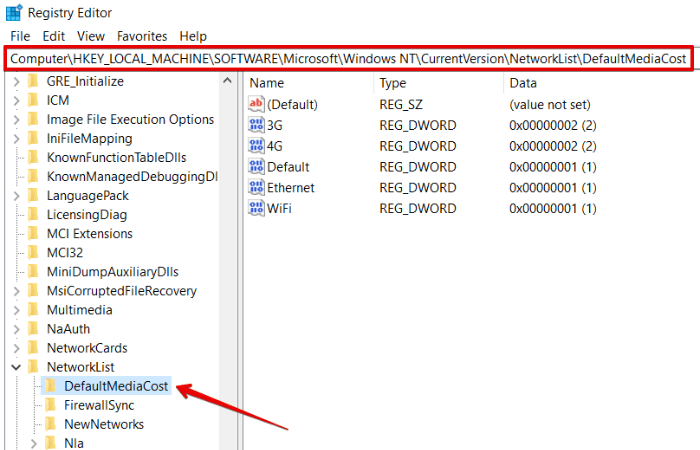700x450 pixels.
Task: Select the Default DWORD value entry
Action: [288, 167]
